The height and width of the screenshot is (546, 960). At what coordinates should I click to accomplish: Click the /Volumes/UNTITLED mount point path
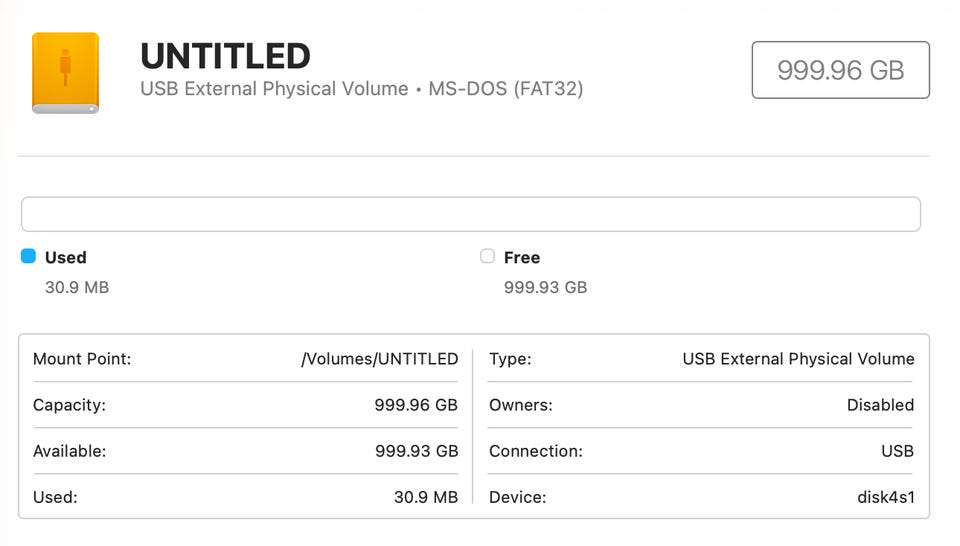[379, 359]
